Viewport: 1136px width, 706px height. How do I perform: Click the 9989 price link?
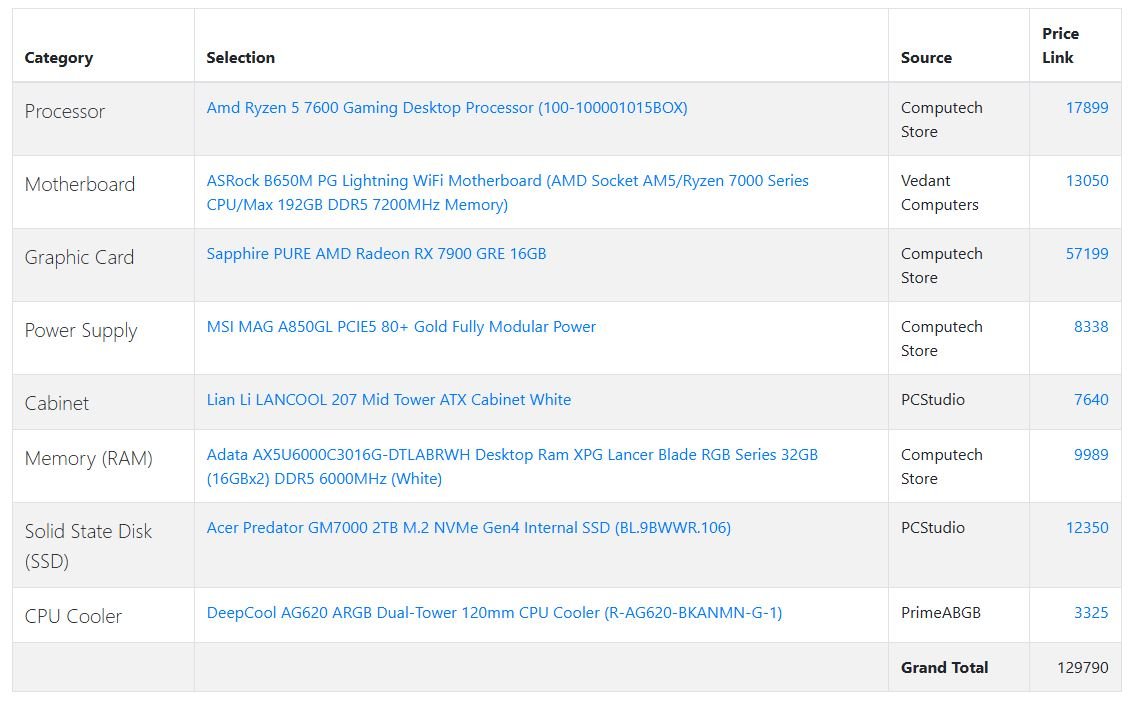point(1091,455)
